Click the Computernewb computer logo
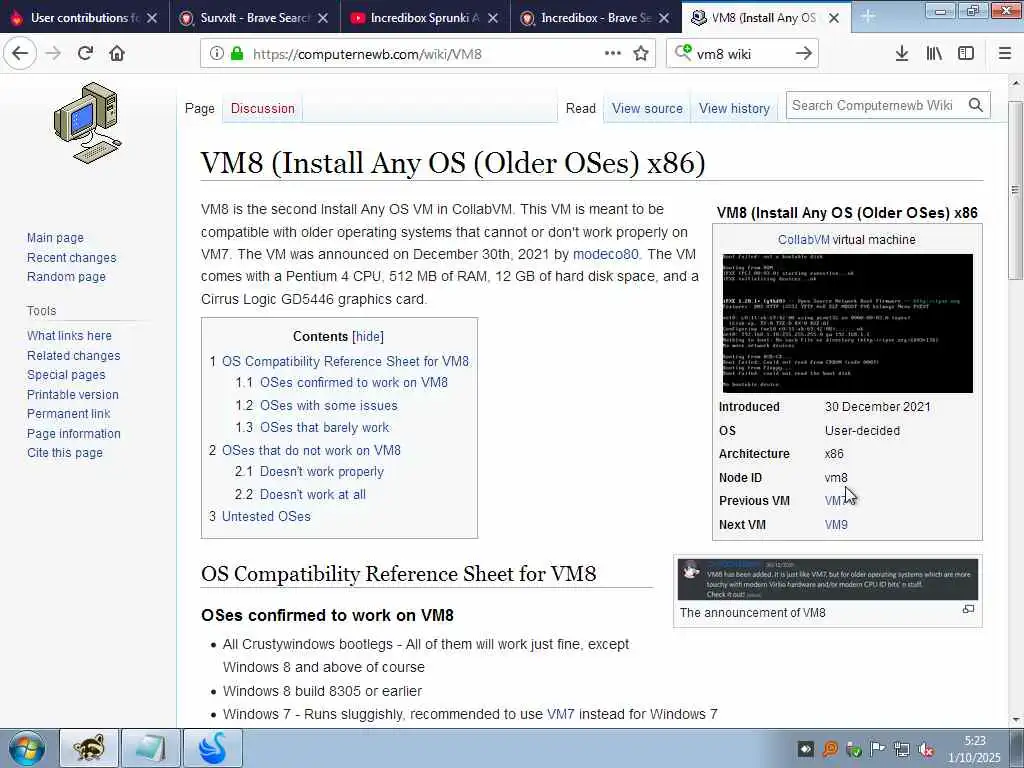 (x=88, y=123)
